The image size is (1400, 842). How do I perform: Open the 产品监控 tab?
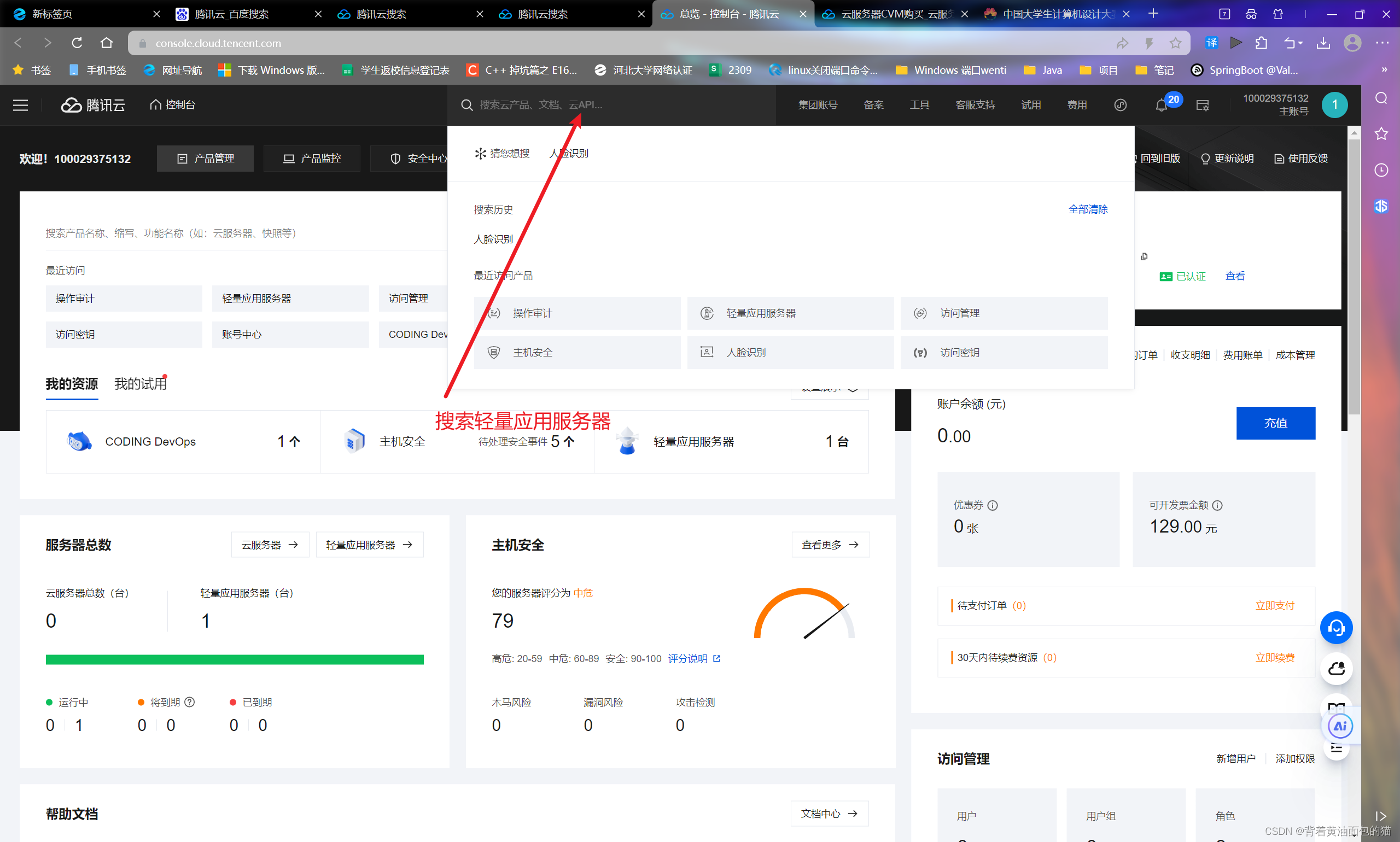pyautogui.click(x=312, y=159)
